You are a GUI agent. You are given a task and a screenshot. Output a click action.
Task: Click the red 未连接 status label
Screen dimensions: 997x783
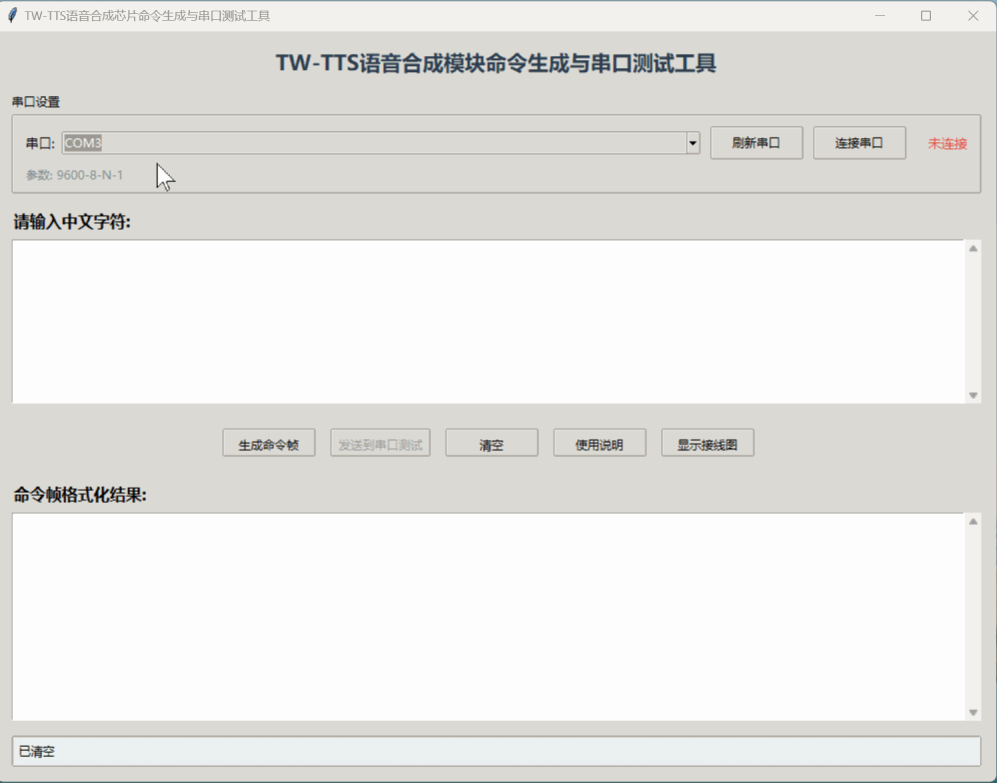pyautogui.click(x=947, y=144)
